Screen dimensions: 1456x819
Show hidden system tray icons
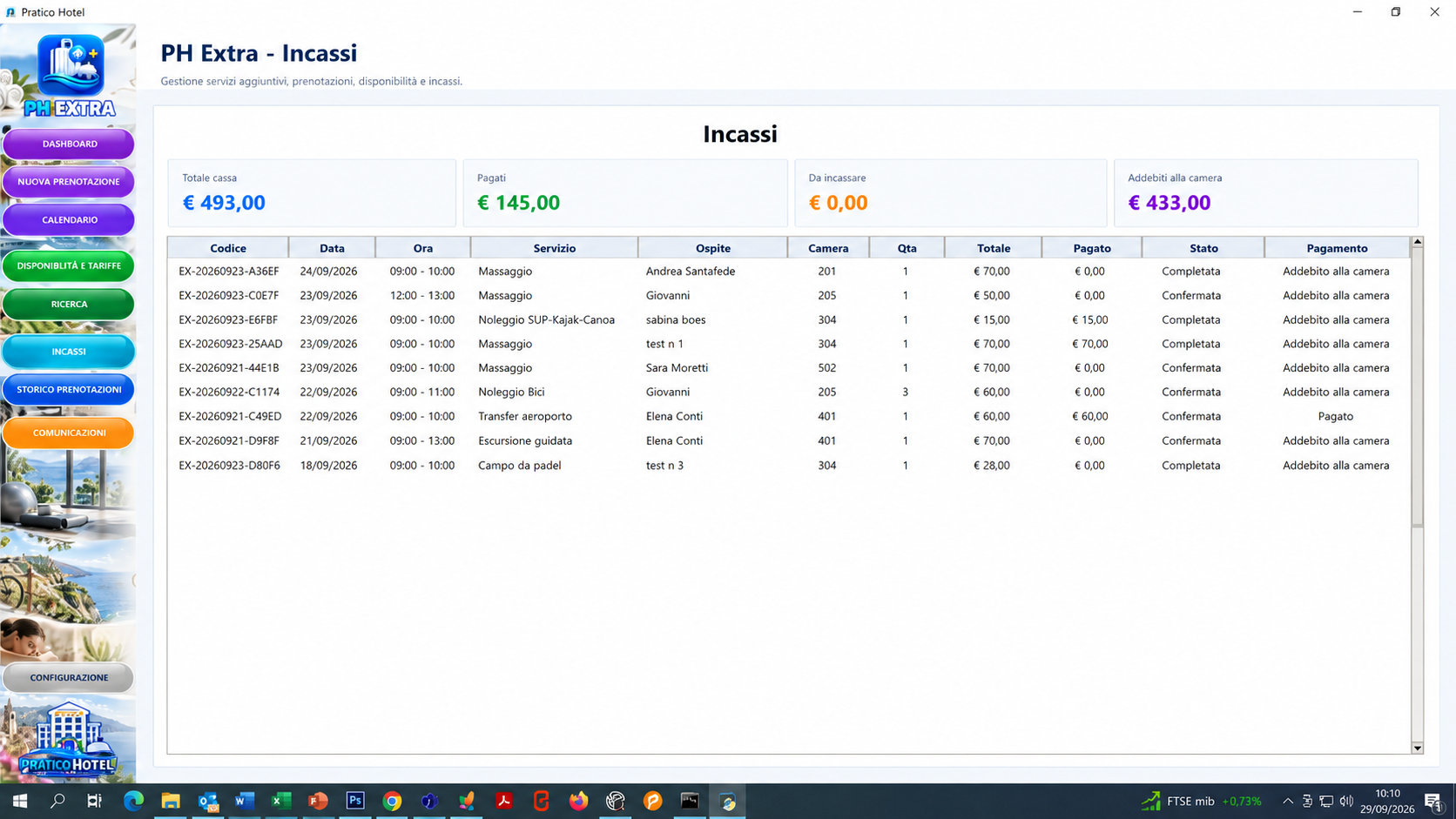pyautogui.click(x=1288, y=801)
